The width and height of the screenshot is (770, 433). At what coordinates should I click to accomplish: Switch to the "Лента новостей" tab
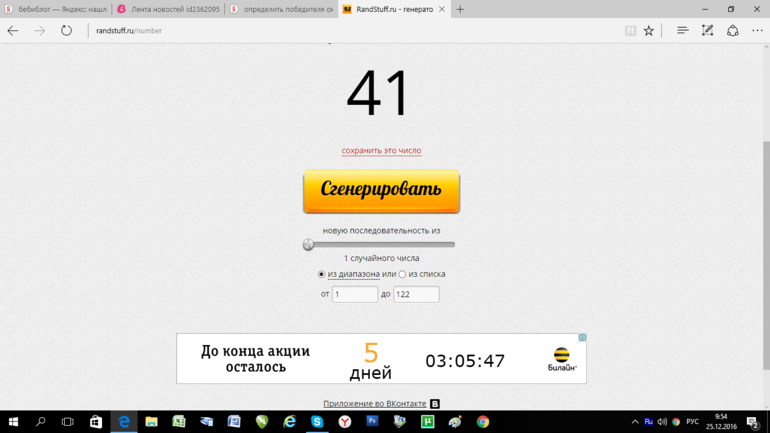[x=168, y=9]
